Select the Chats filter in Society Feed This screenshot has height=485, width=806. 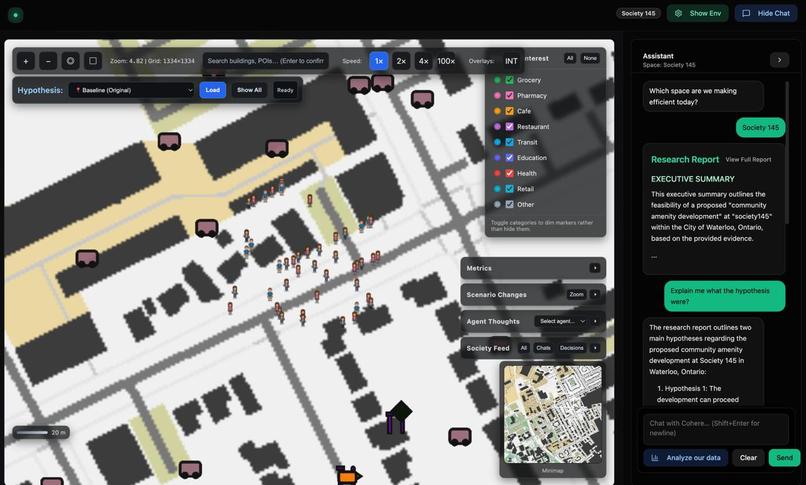click(x=543, y=348)
